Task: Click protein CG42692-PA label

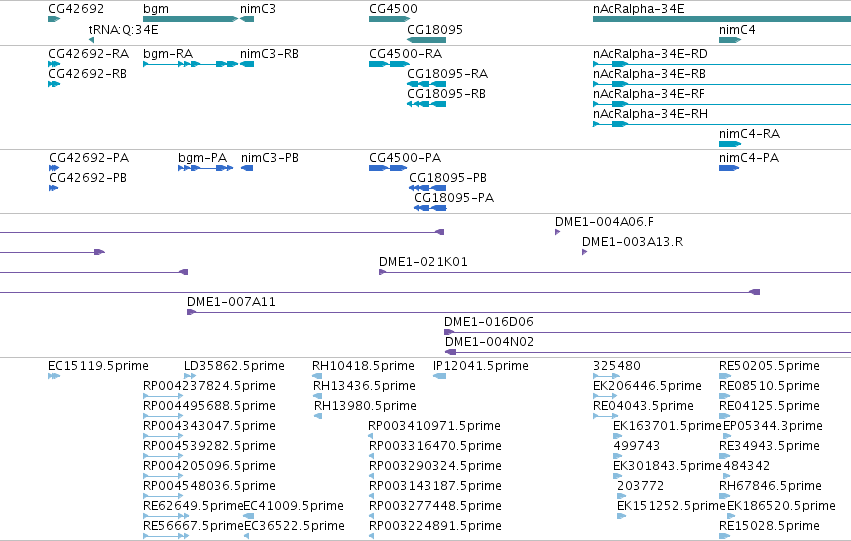Action: click(x=89, y=158)
